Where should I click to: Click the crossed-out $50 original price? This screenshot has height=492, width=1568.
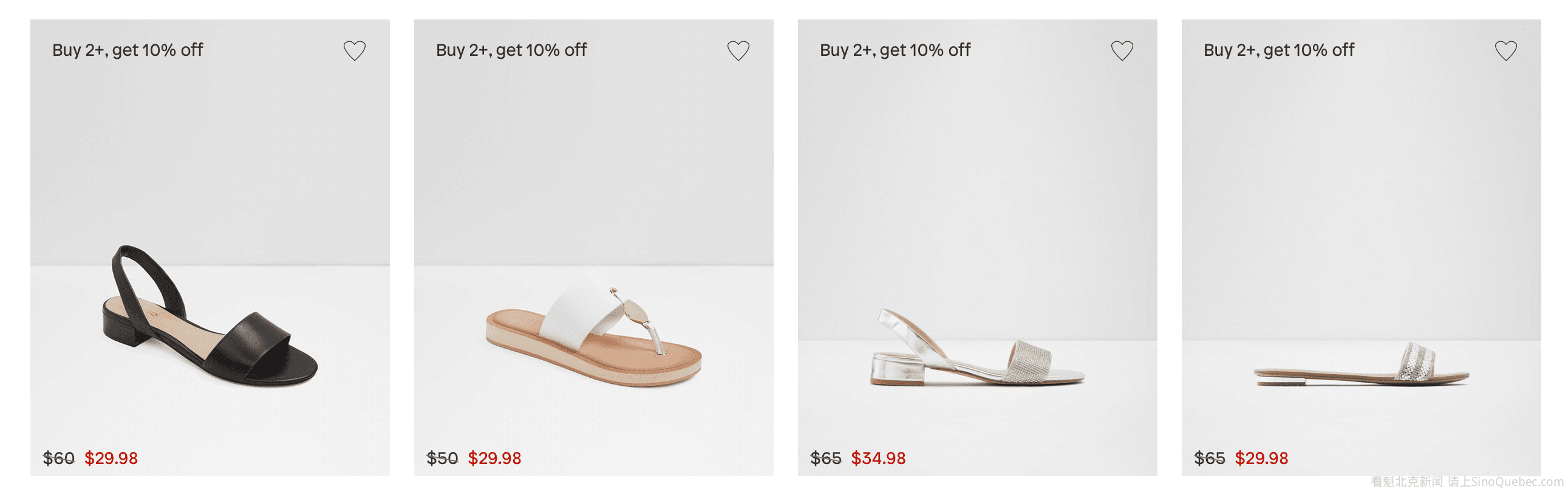442,458
